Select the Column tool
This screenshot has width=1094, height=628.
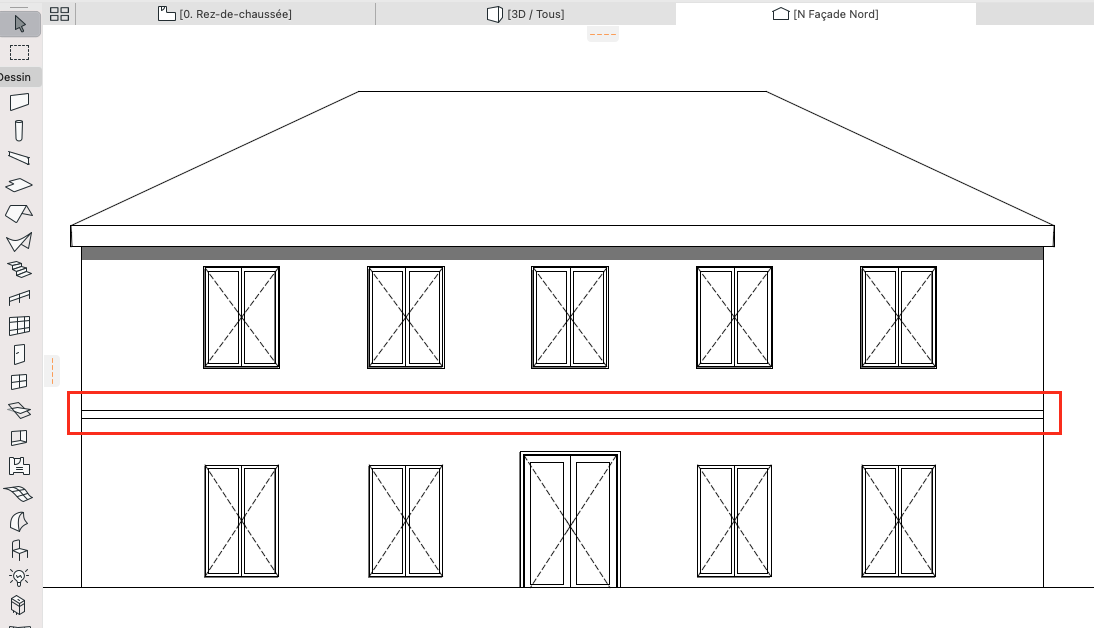[20, 130]
